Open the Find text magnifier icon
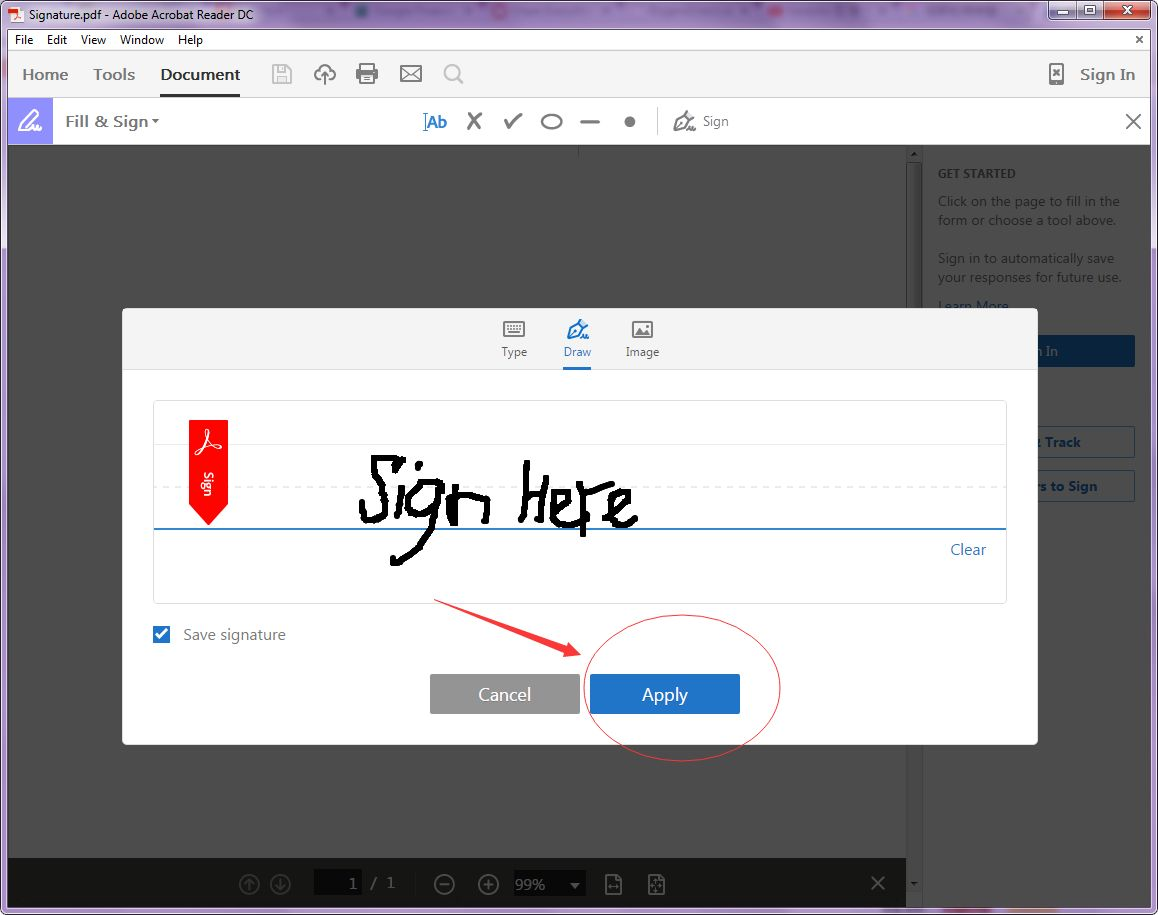Screen dimensions: 1158x915 pos(453,74)
